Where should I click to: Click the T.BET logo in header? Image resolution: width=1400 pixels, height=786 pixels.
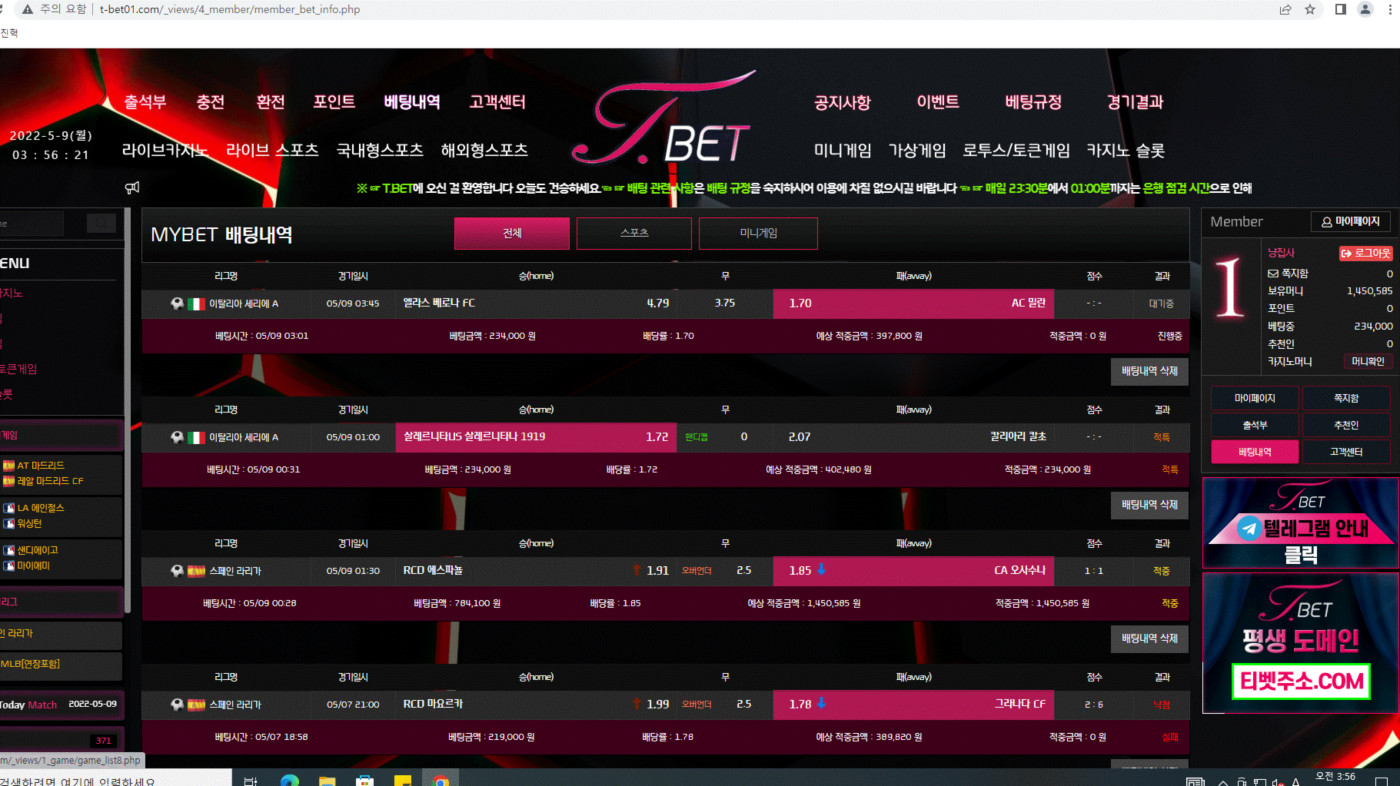[662, 120]
